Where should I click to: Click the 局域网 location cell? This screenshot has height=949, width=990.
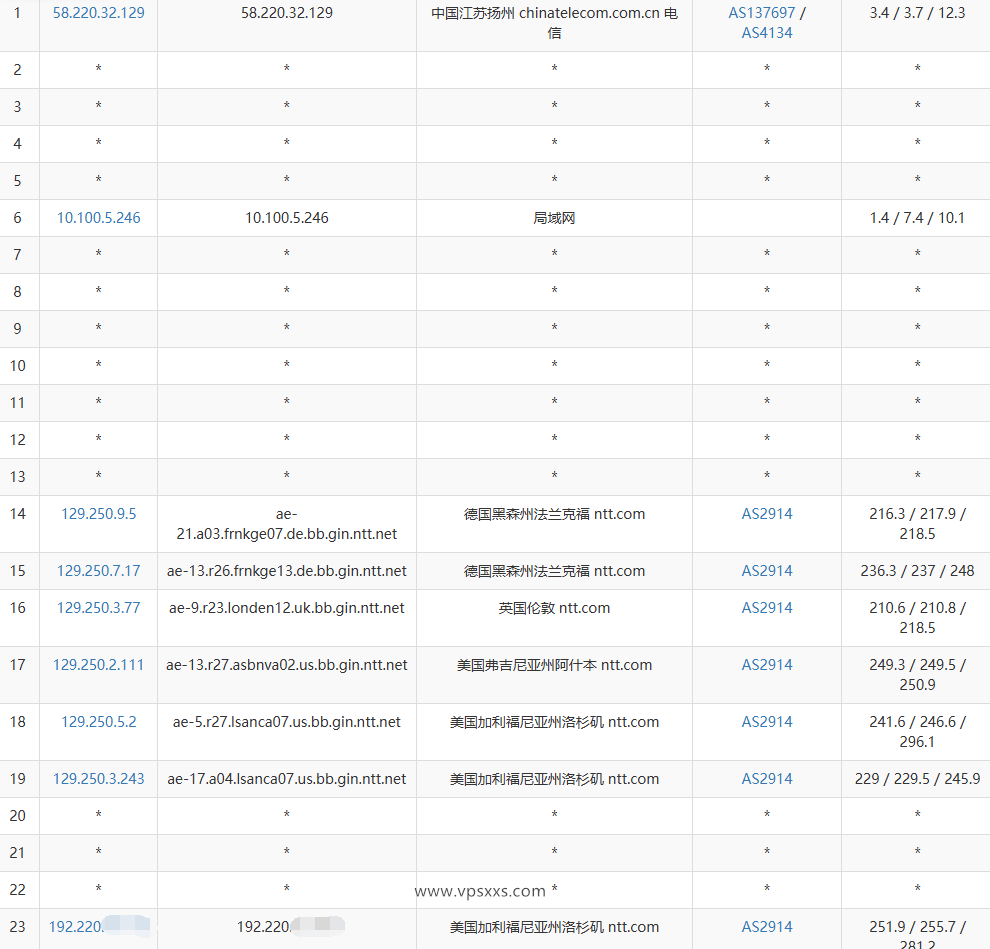554,218
